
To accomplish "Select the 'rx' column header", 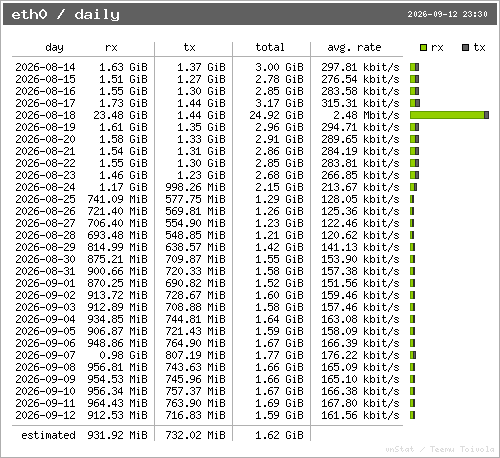I will (x=111, y=47).
